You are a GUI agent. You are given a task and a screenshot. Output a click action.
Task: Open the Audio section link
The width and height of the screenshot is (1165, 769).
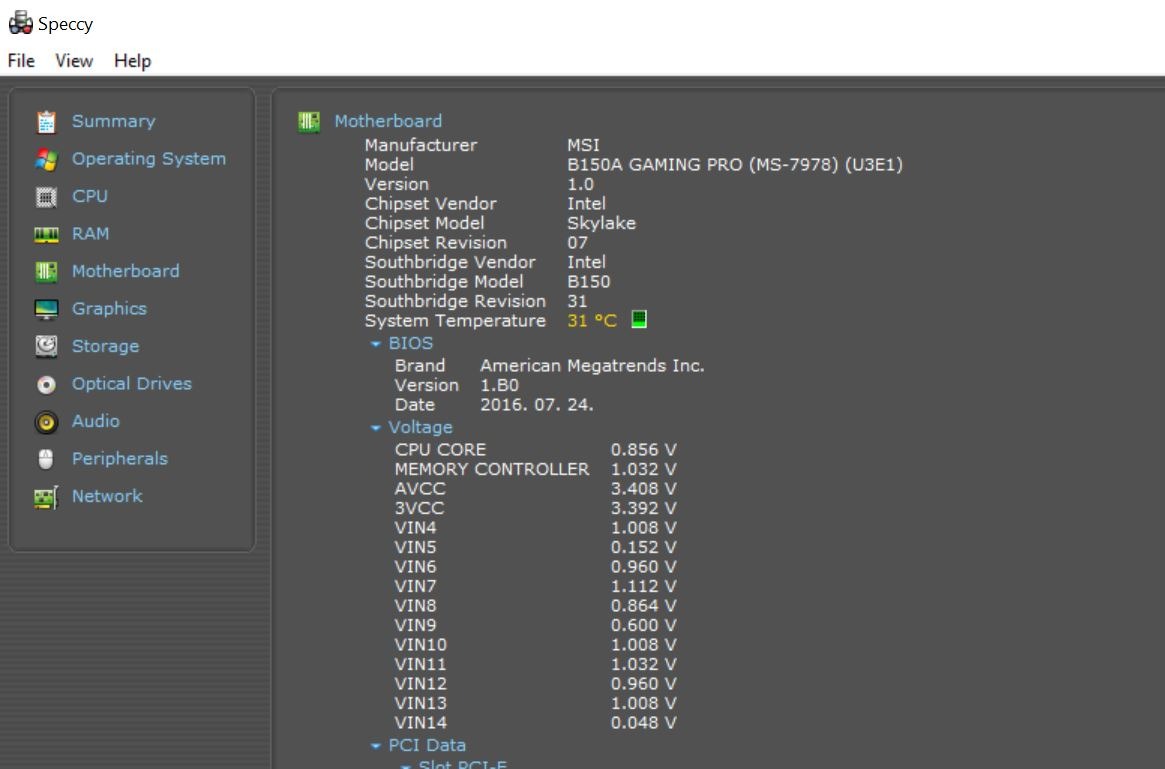click(95, 421)
